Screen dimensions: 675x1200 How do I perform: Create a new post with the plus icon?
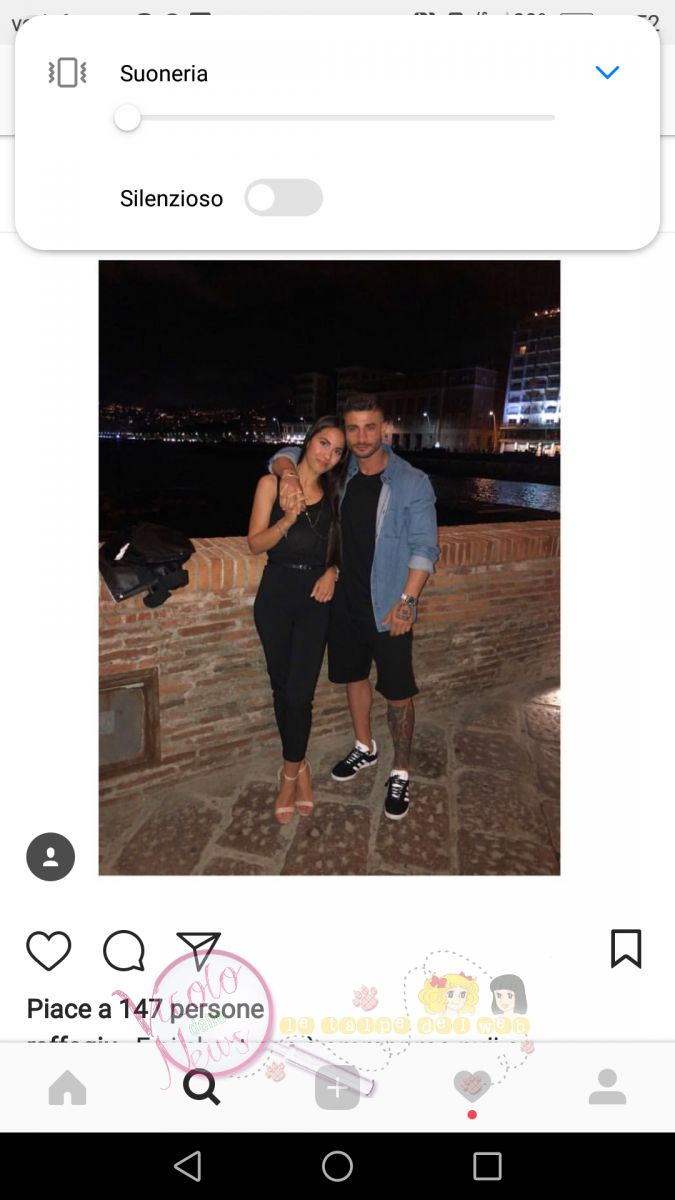pyautogui.click(x=337, y=1087)
